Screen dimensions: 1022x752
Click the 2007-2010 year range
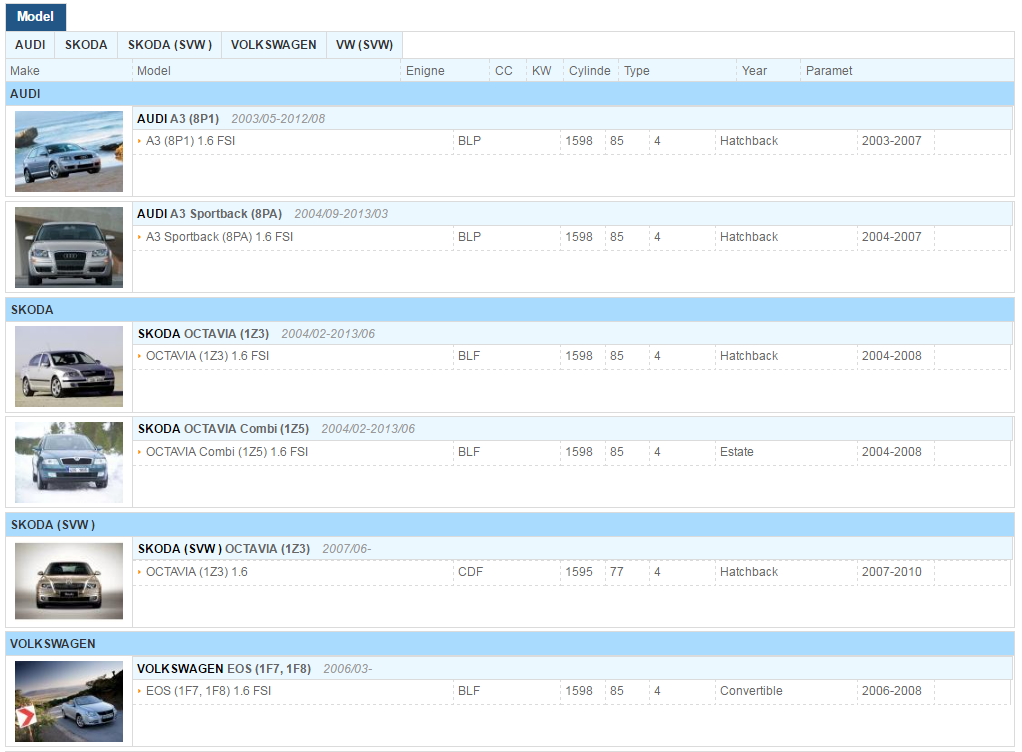coord(892,571)
